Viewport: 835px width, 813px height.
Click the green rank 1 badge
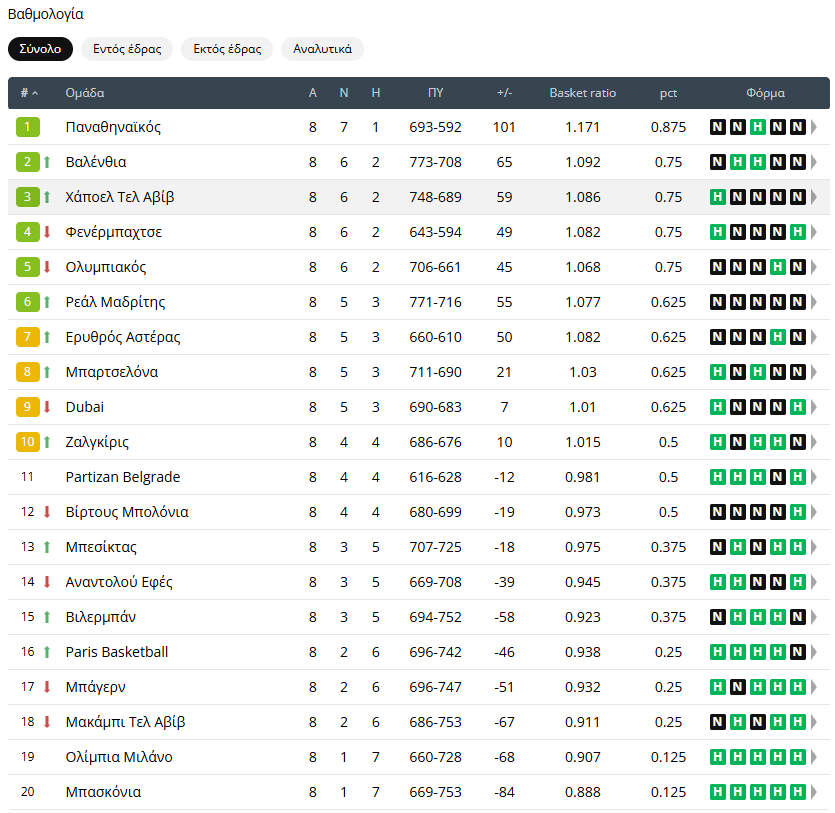tap(28, 127)
